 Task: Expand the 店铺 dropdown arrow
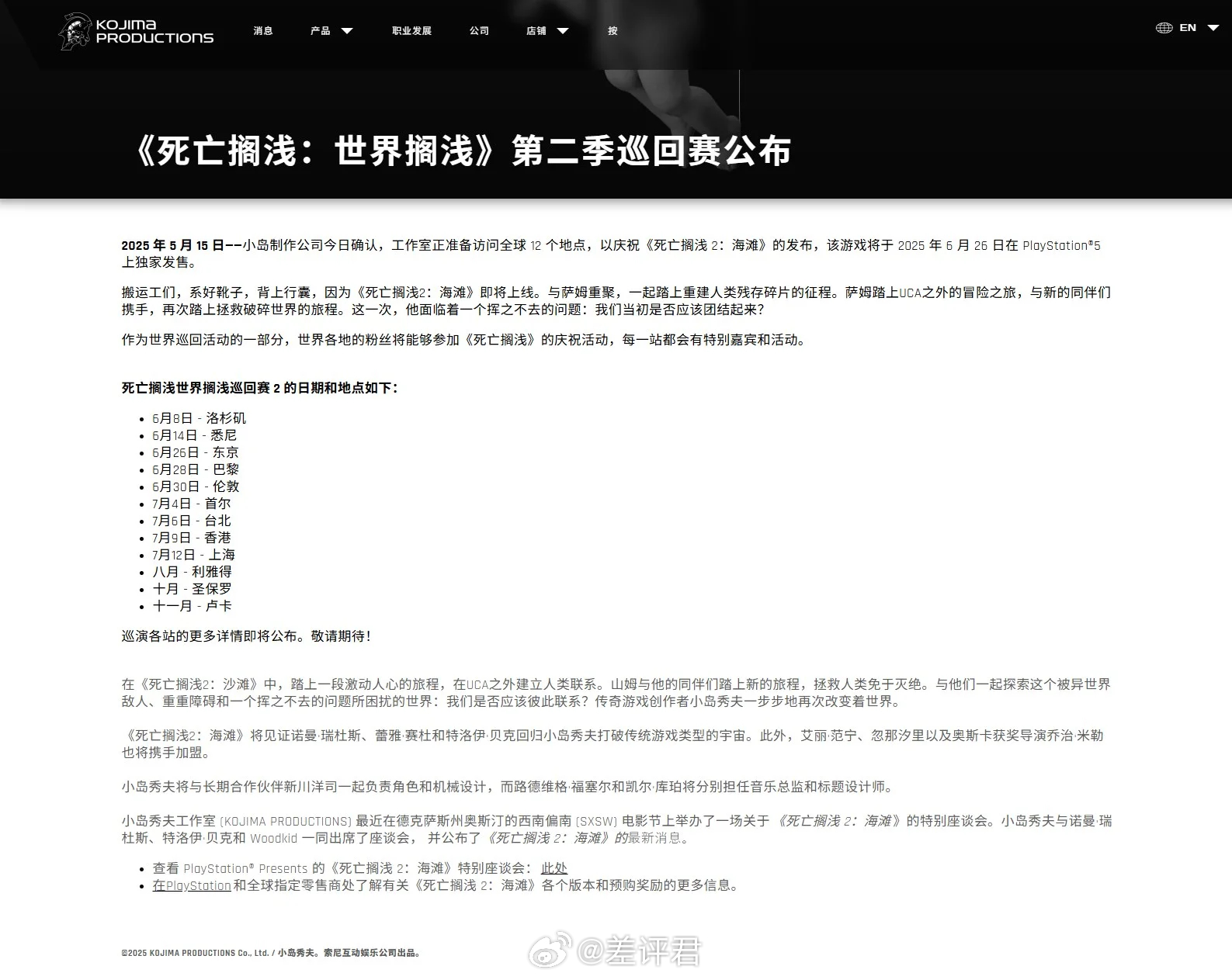coord(563,31)
